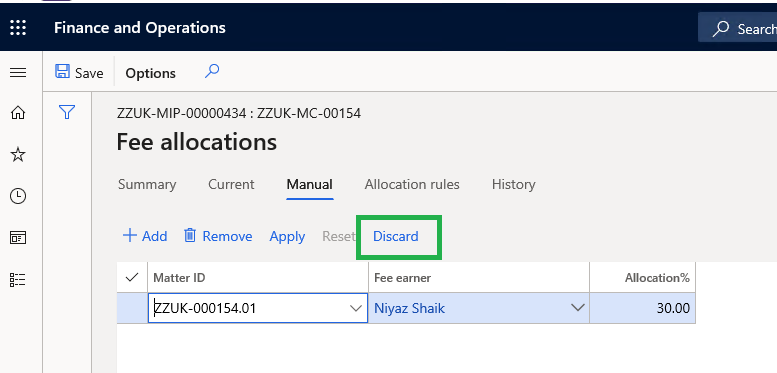Open the app launcher waffle icon
Screen dimensions: 777x373
click(x=18, y=27)
